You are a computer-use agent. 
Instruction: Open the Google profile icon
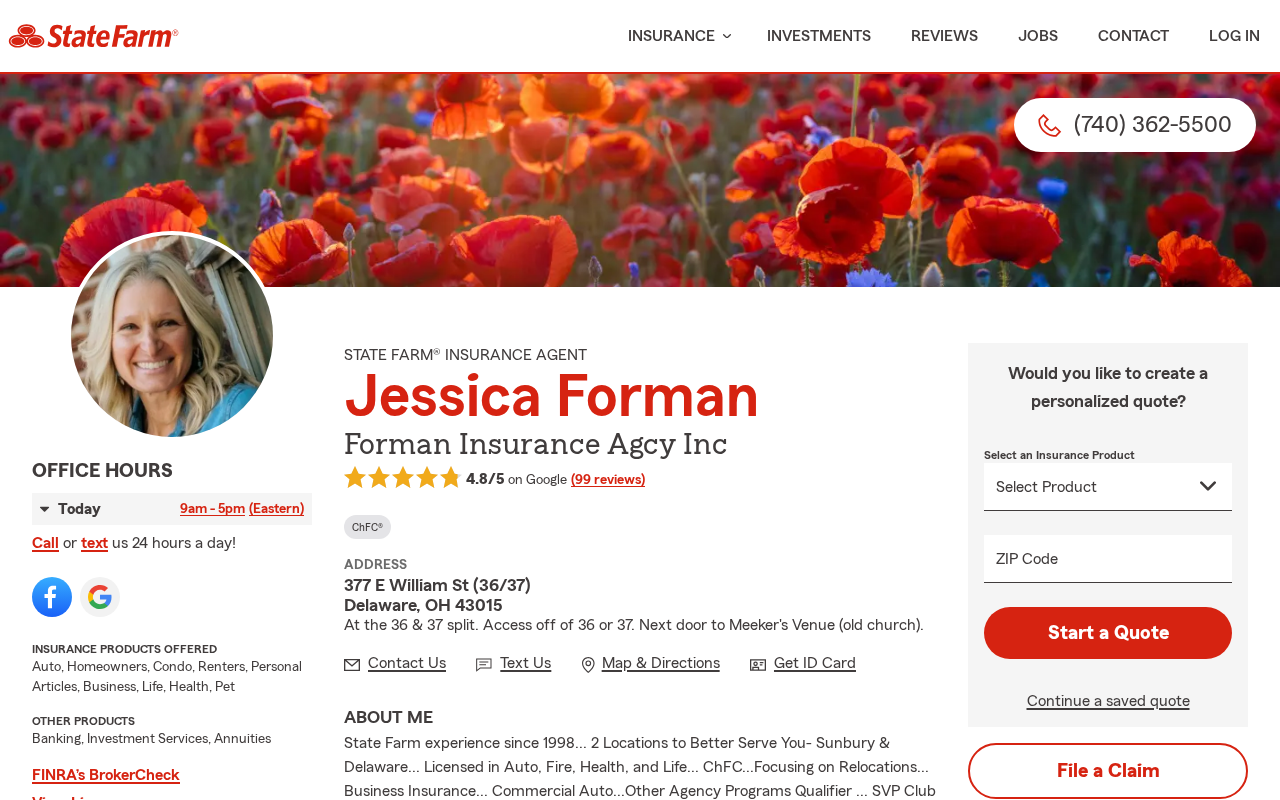coord(100,597)
